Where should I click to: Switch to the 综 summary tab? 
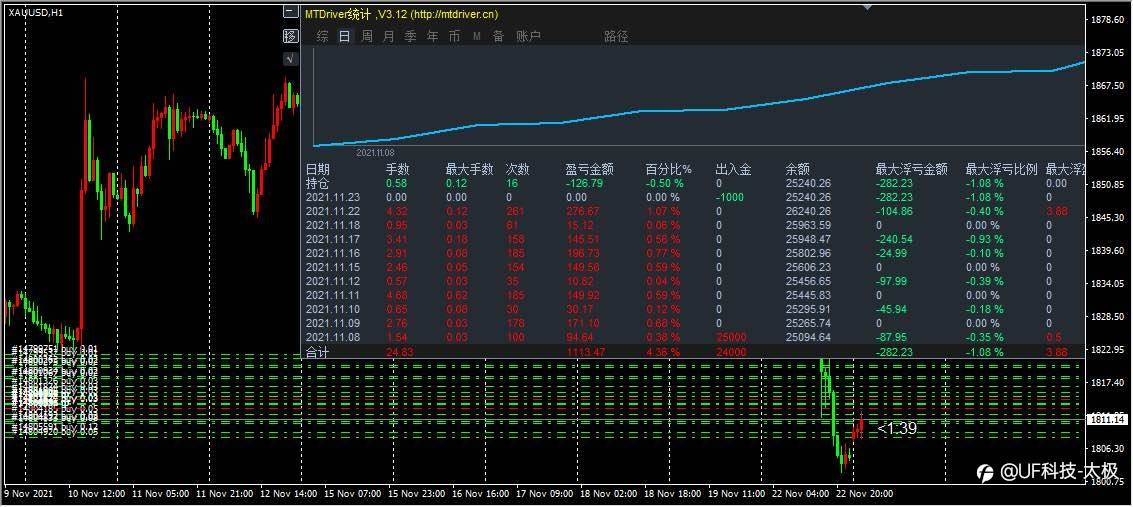(x=322, y=36)
